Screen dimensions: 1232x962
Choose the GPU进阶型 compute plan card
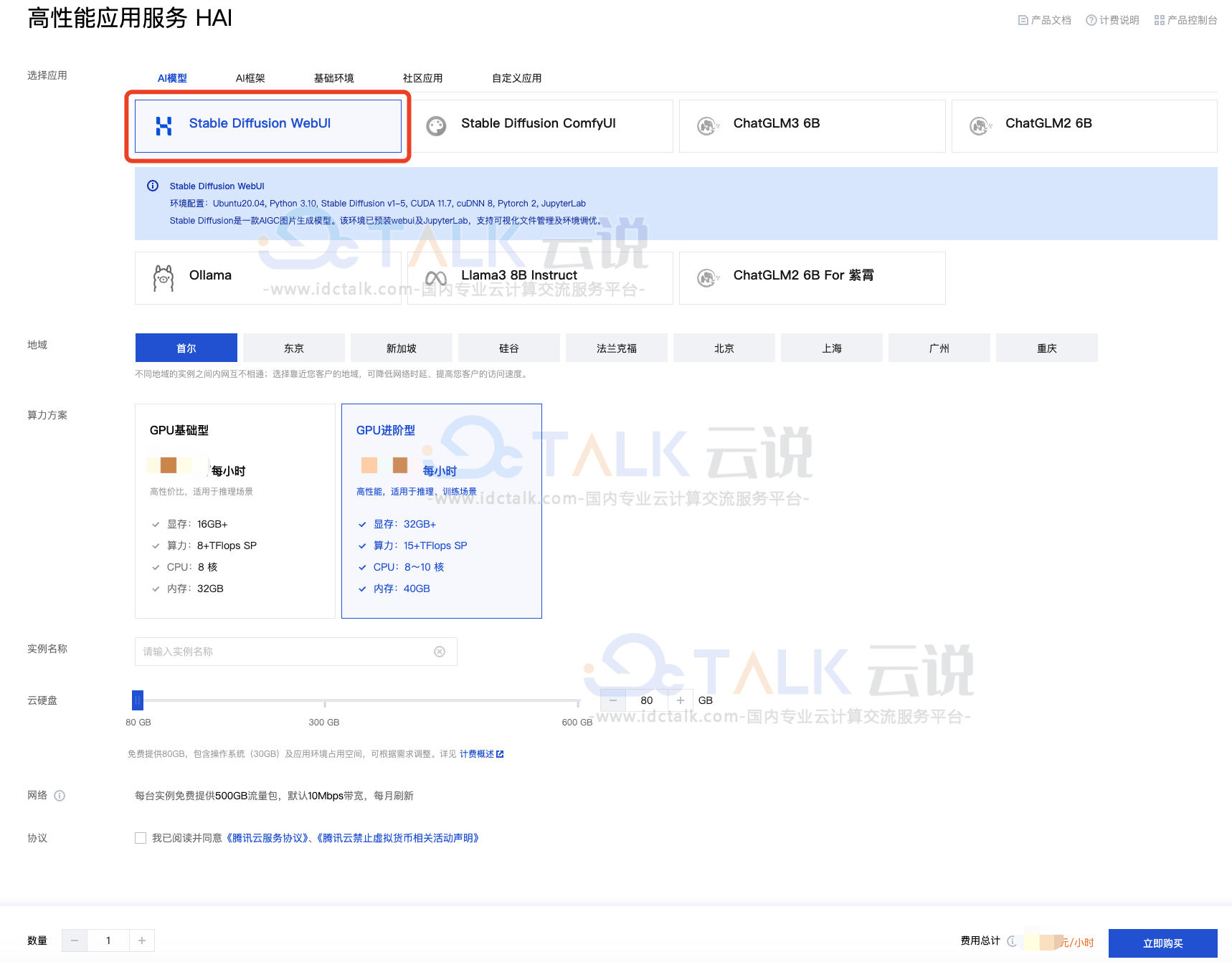442,511
